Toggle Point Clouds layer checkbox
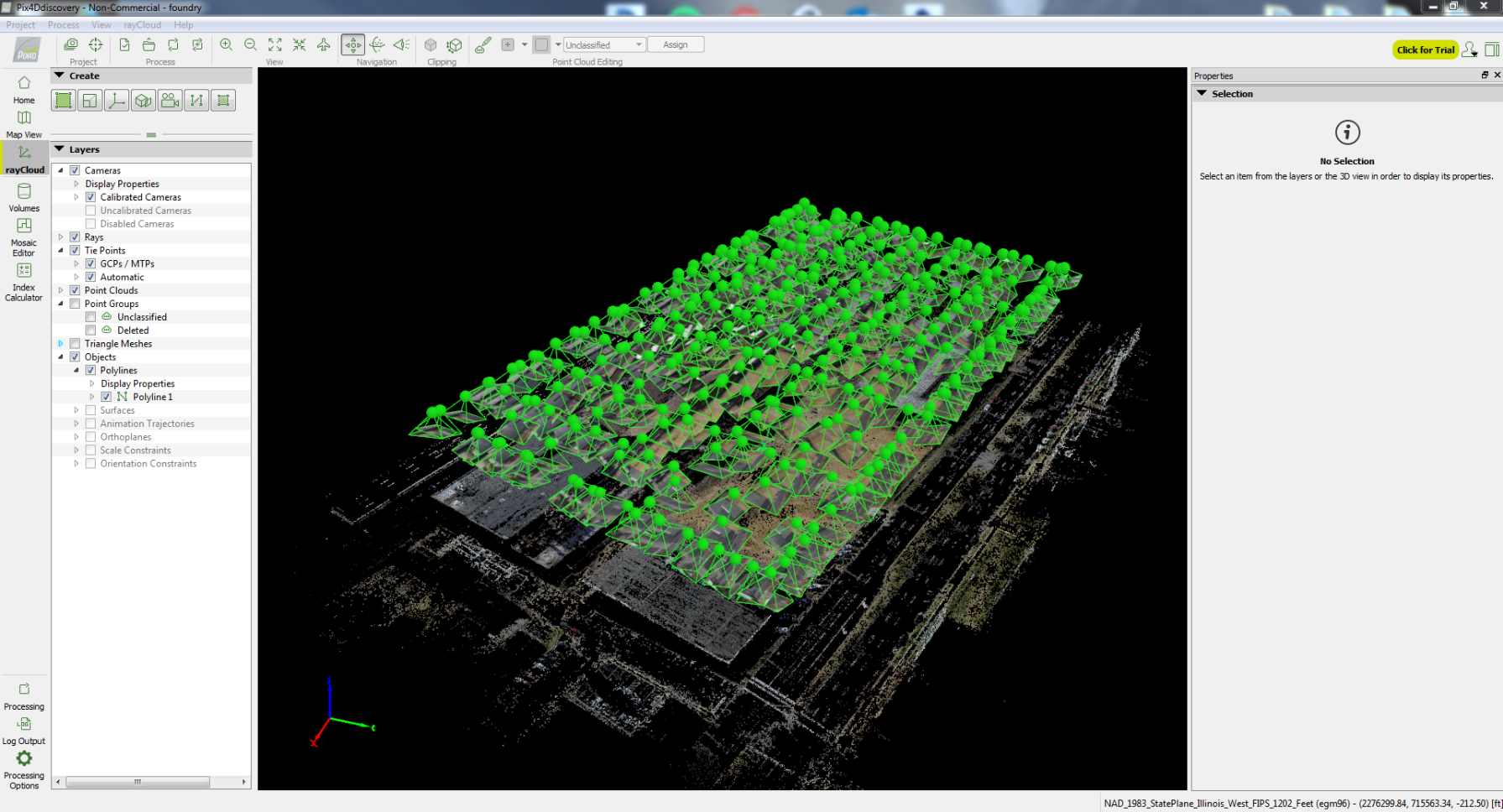 pos(75,290)
